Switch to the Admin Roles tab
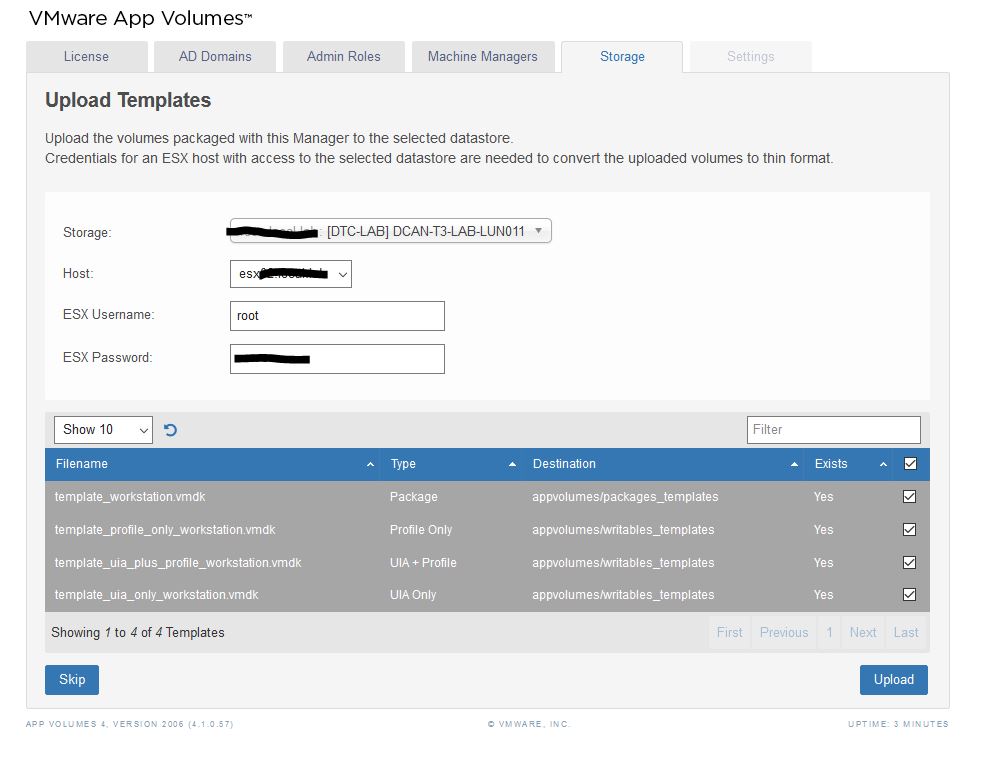Screen dimensions: 998x760 (344, 57)
